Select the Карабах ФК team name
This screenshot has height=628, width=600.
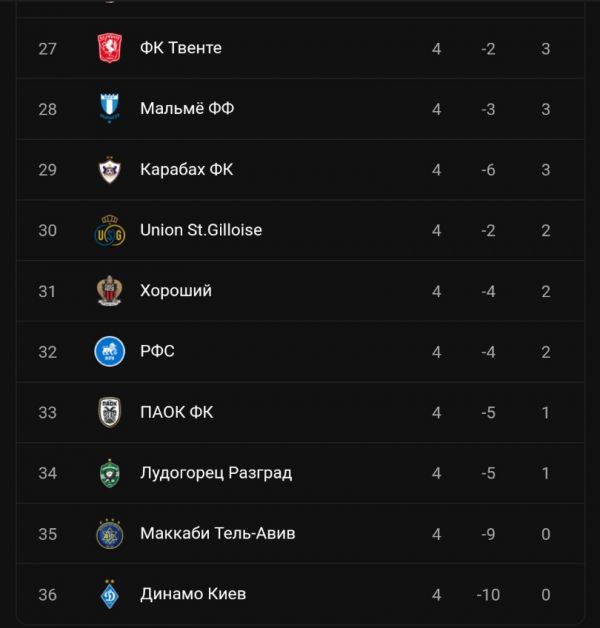click(x=187, y=170)
